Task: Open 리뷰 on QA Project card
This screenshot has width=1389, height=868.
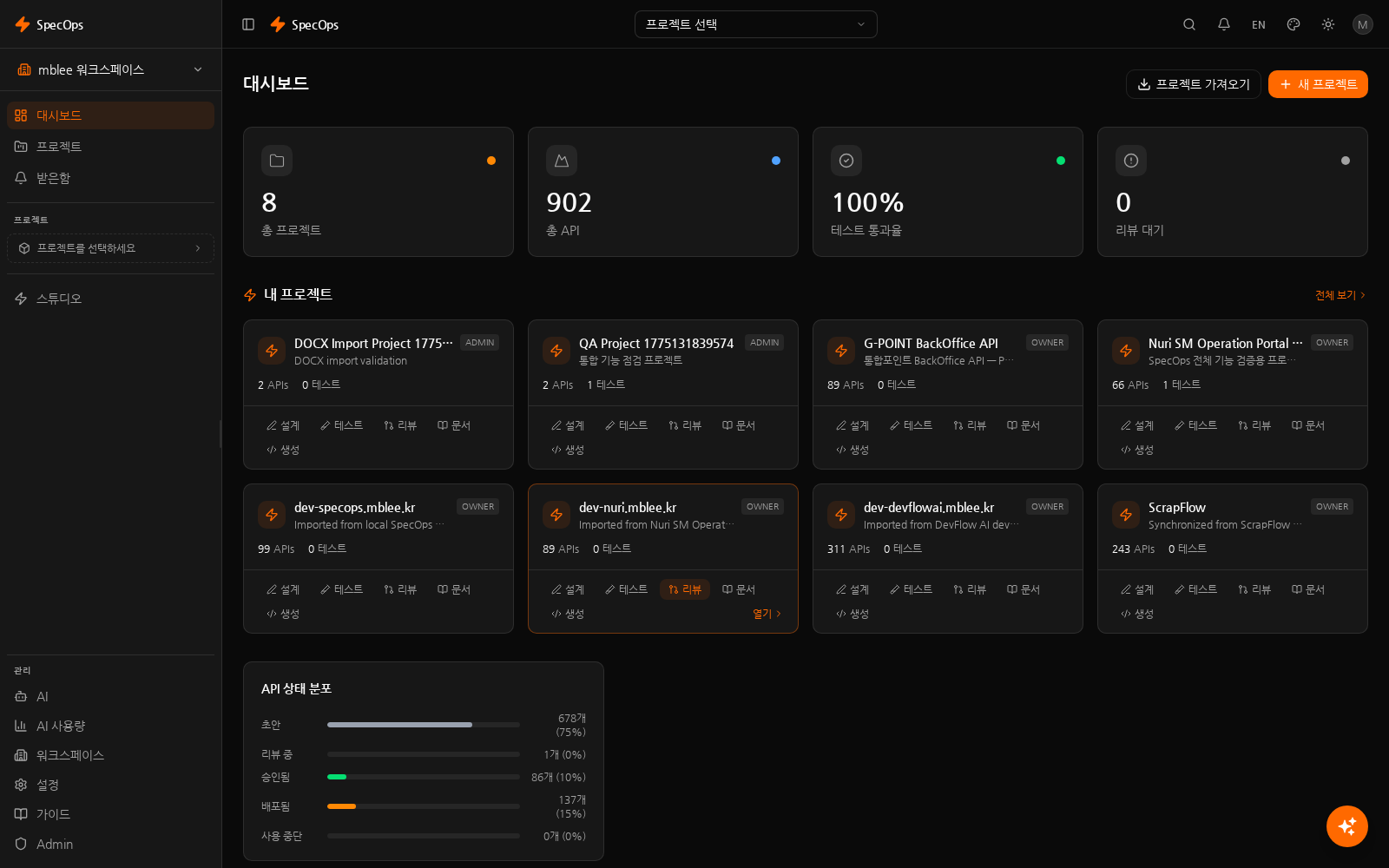Action: (x=685, y=425)
